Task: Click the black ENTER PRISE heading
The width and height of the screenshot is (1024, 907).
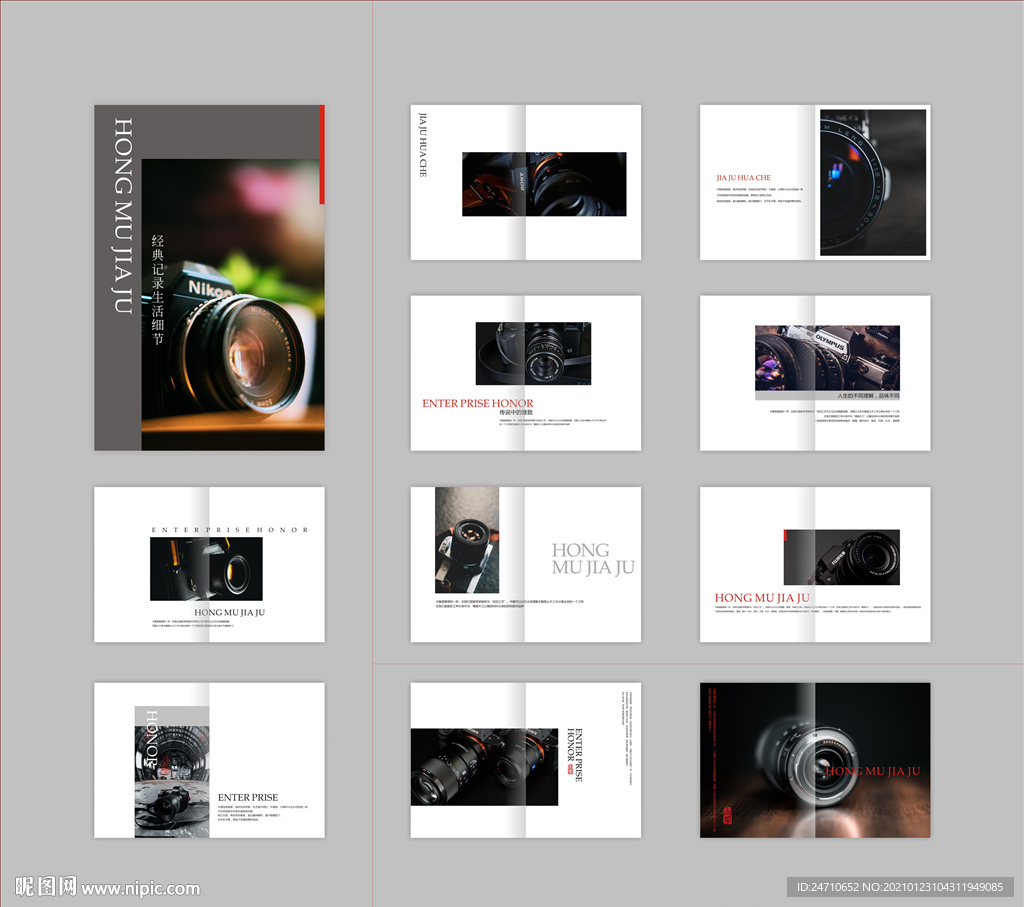Action: pyautogui.click(x=247, y=797)
